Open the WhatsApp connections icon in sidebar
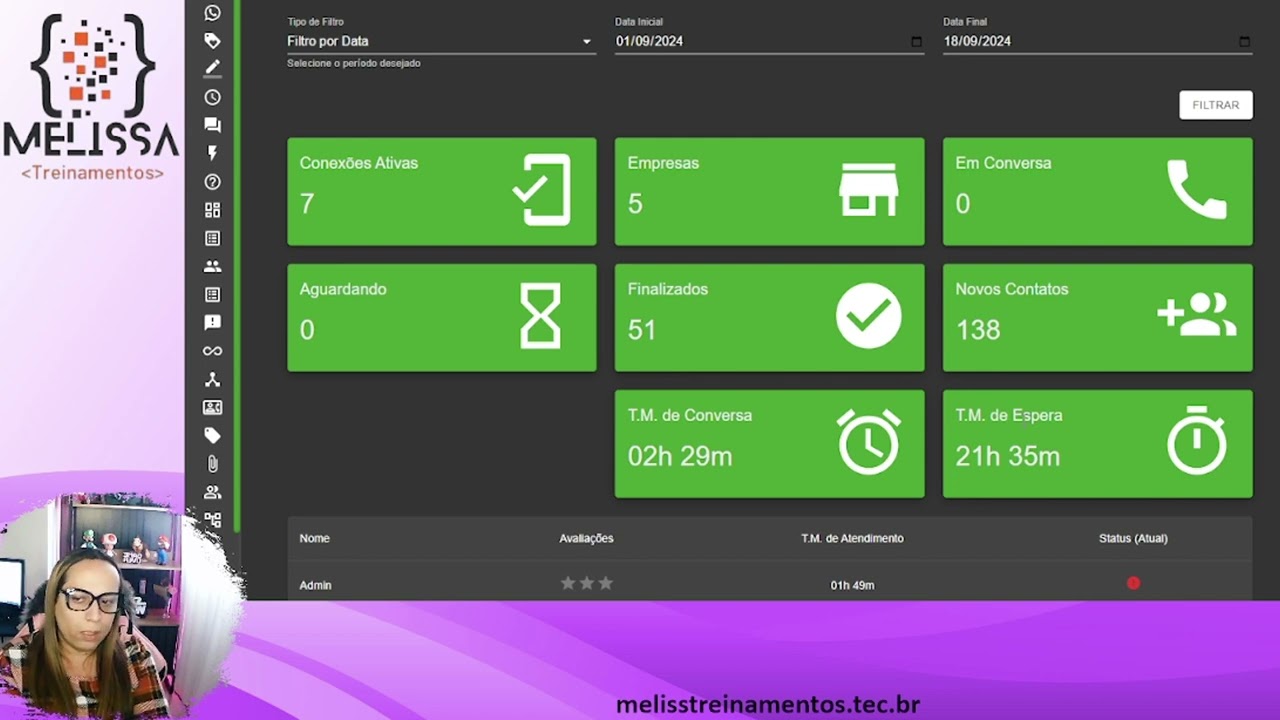 tap(212, 13)
